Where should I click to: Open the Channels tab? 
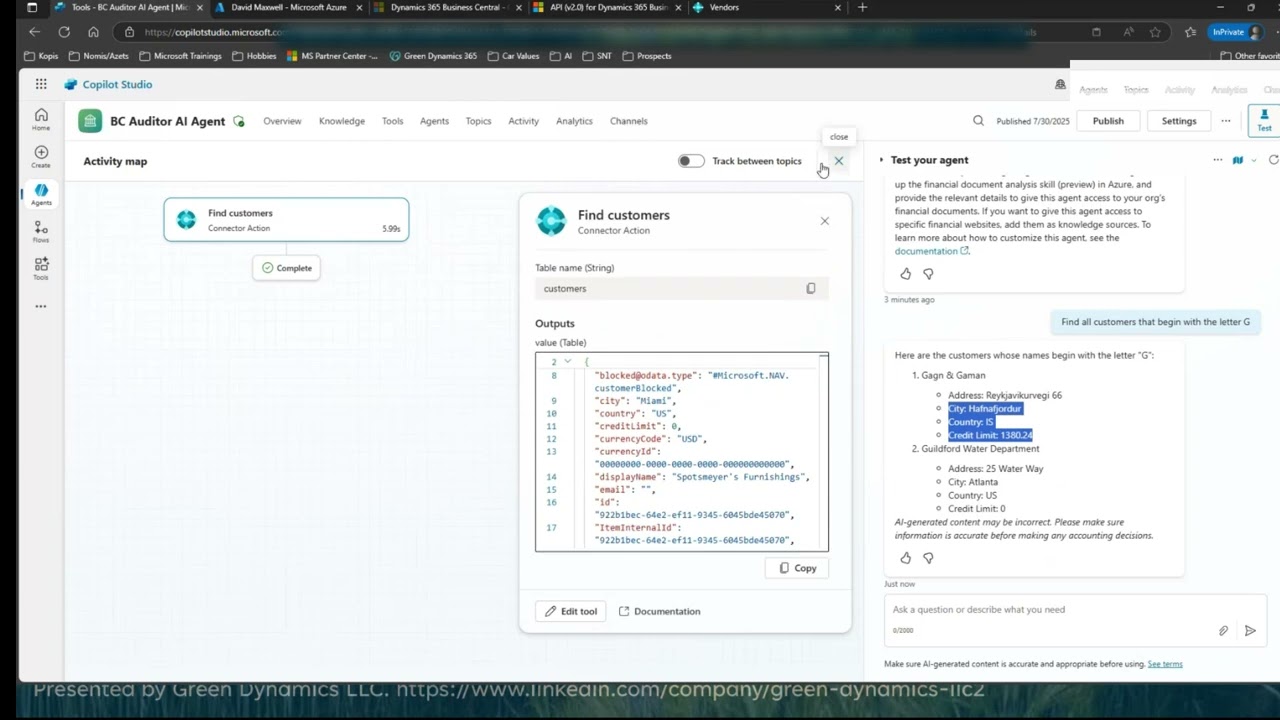(x=629, y=121)
